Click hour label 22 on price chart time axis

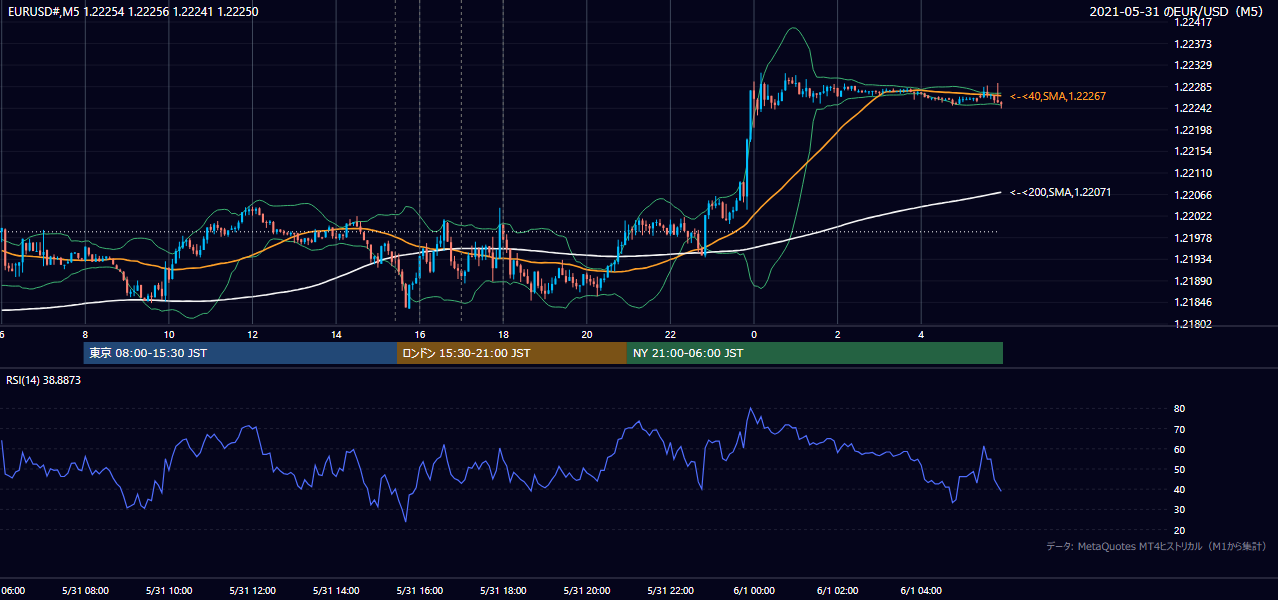[x=671, y=335]
